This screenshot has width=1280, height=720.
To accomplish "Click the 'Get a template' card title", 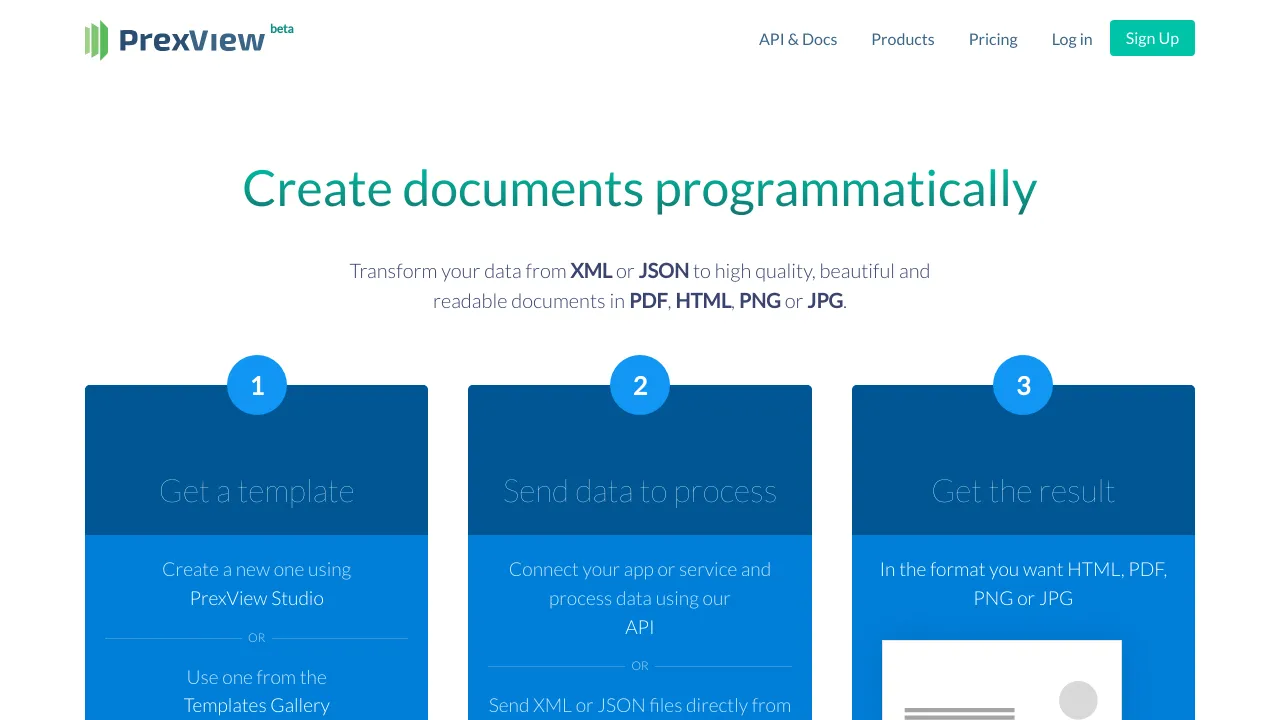I will [257, 491].
